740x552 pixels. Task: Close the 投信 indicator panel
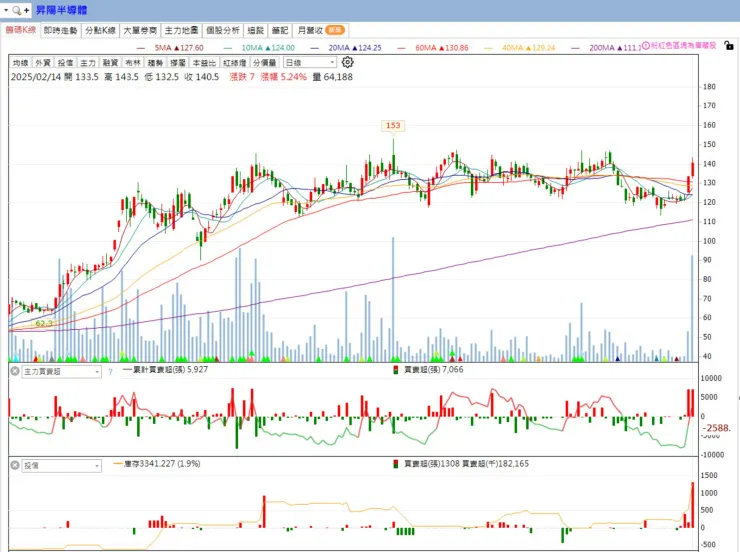click(15, 465)
